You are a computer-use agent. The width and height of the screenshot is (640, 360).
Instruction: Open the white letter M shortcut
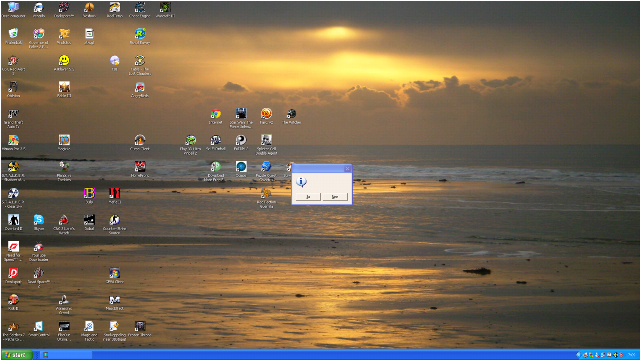115,300
